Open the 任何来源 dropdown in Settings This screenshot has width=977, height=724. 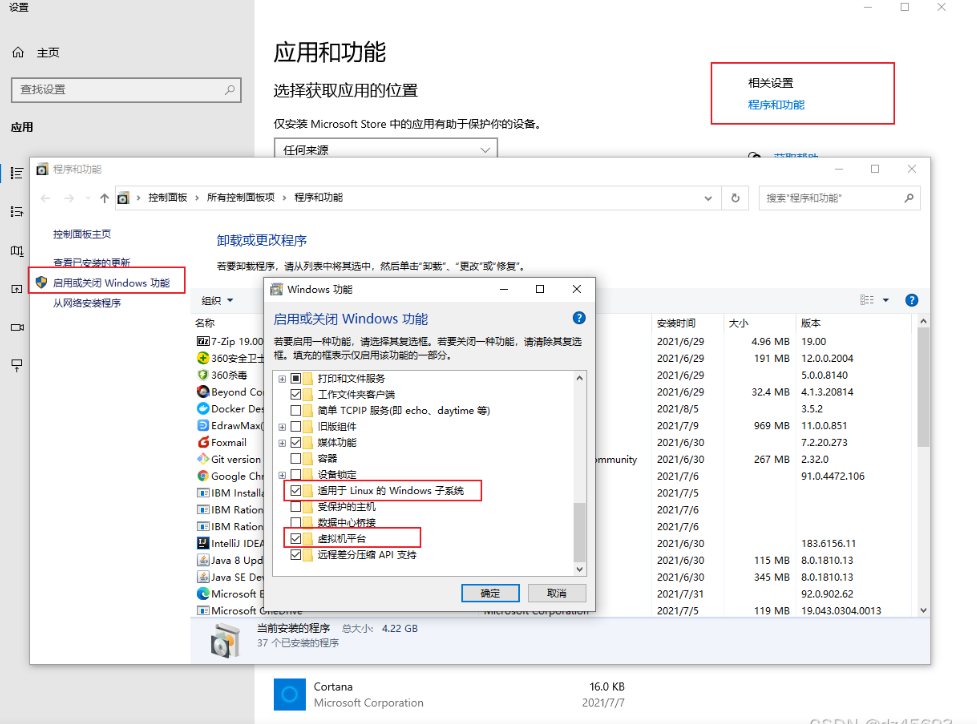[x=385, y=147]
